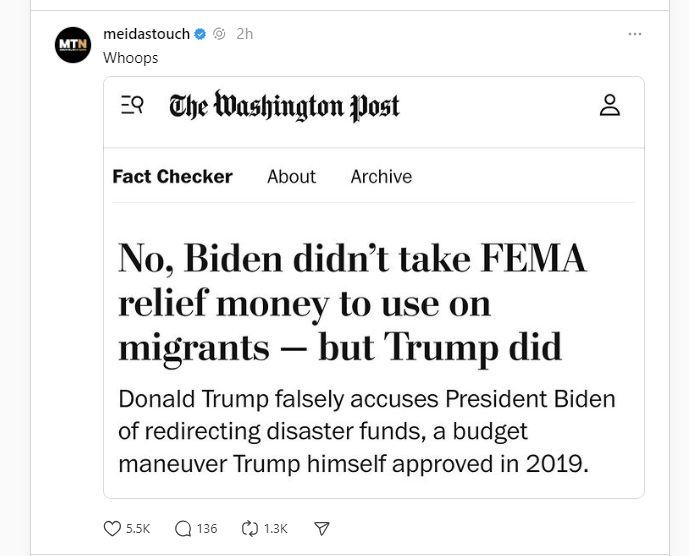Click the 2h post timestamp

244,34
